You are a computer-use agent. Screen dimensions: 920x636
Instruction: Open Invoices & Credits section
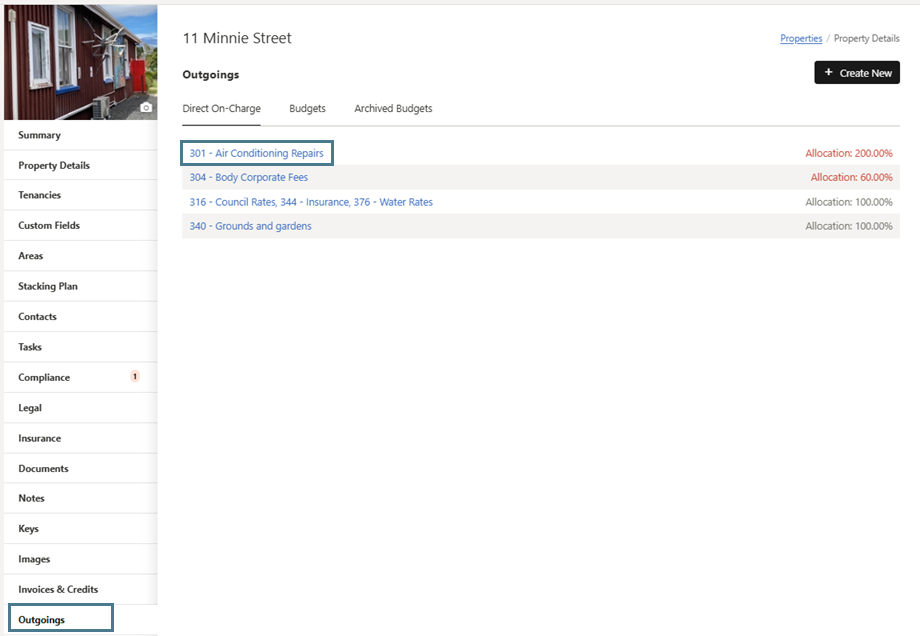click(x=58, y=589)
